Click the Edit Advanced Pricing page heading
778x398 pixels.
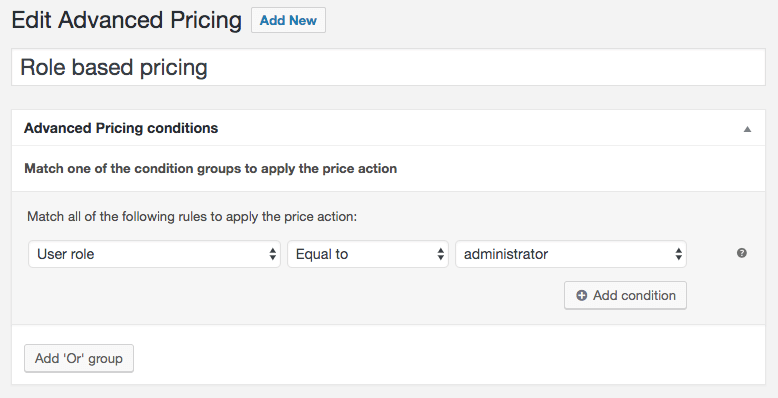[127, 20]
